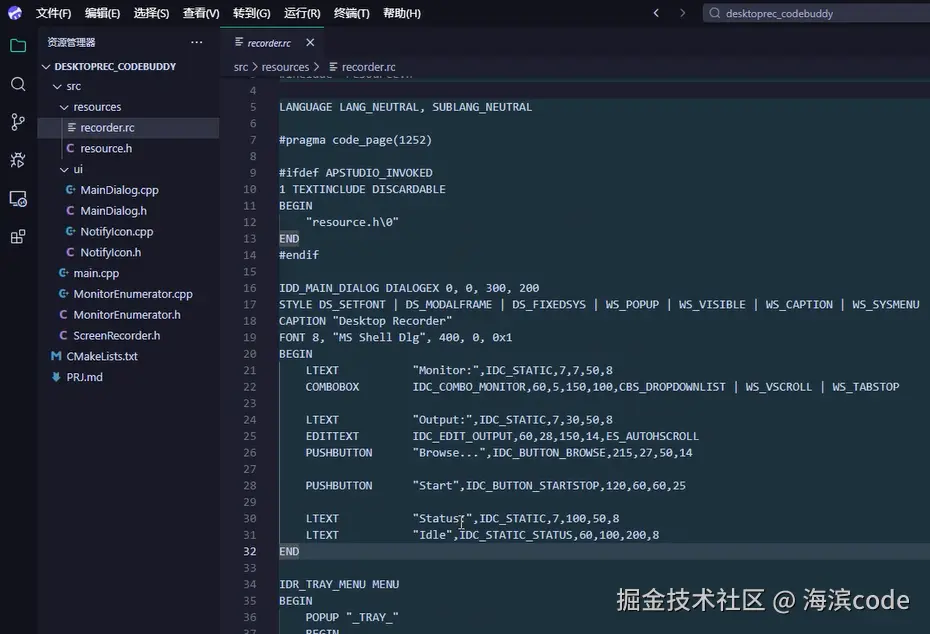930x634 pixels.
Task: Open the 编辑(E) menu
Action: [x=102, y=13]
